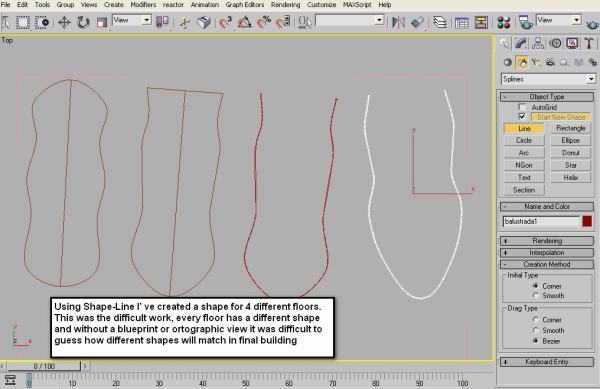Select Drag Type Bezier radio button
Image resolution: width=600 pixels, height=389 pixels.
(x=536, y=341)
